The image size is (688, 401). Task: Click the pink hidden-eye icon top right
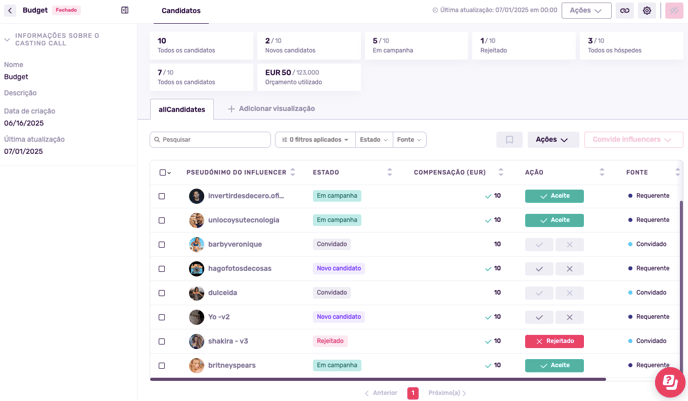click(674, 11)
